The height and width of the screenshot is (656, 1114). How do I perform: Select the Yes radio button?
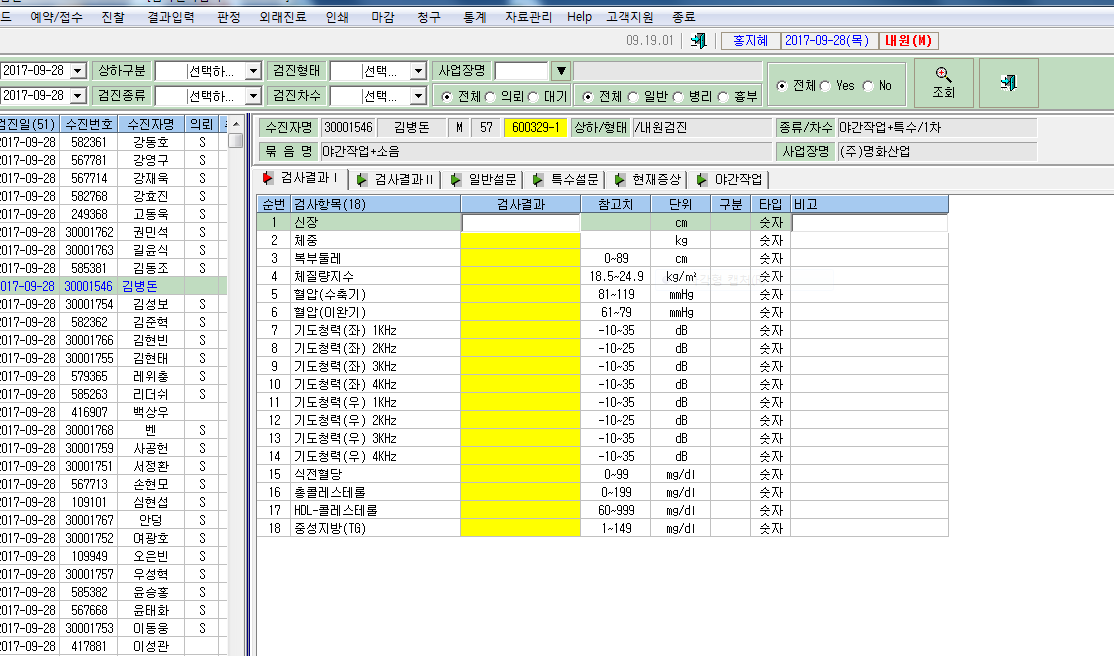pos(825,86)
